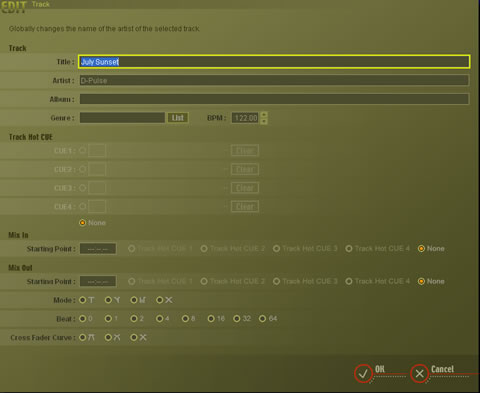
Task: Select None for Mix Out starting point
Action: [421, 281]
